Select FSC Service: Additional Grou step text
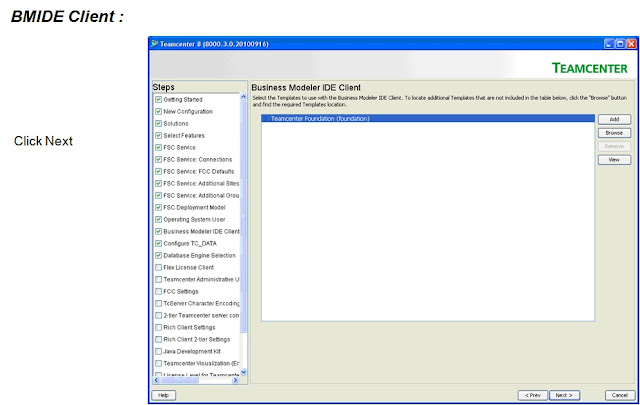The width and height of the screenshot is (640, 405). pyautogui.click(x=201, y=195)
